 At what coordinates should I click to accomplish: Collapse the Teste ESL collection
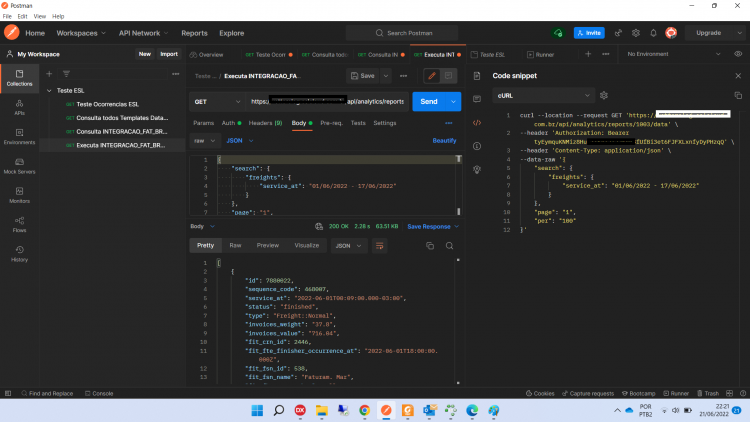tap(49, 90)
